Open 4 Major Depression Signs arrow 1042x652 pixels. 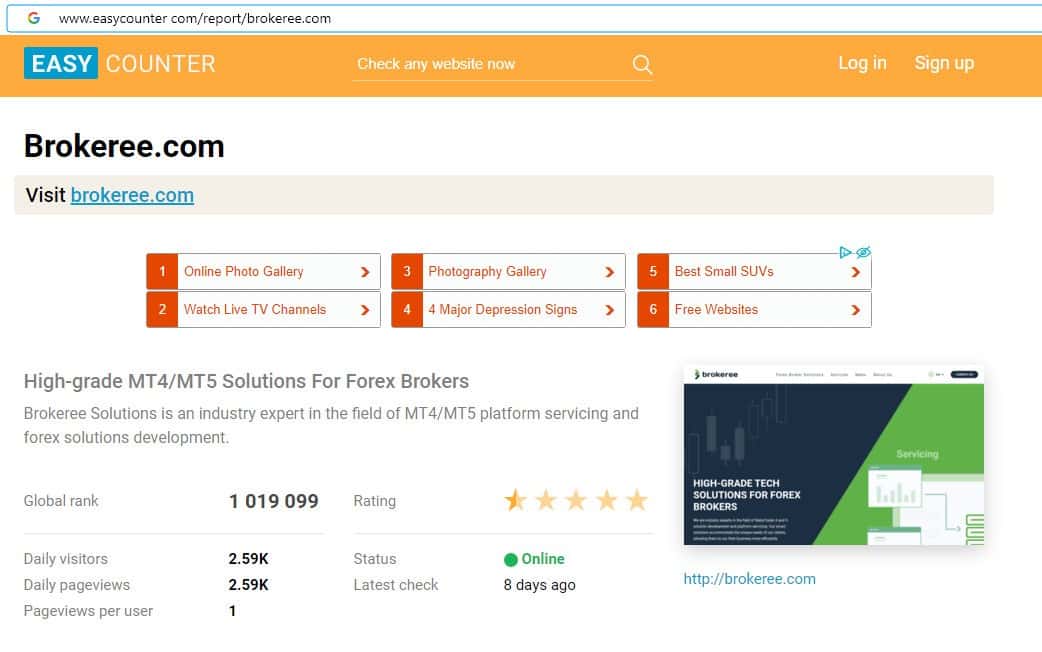point(609,310)
